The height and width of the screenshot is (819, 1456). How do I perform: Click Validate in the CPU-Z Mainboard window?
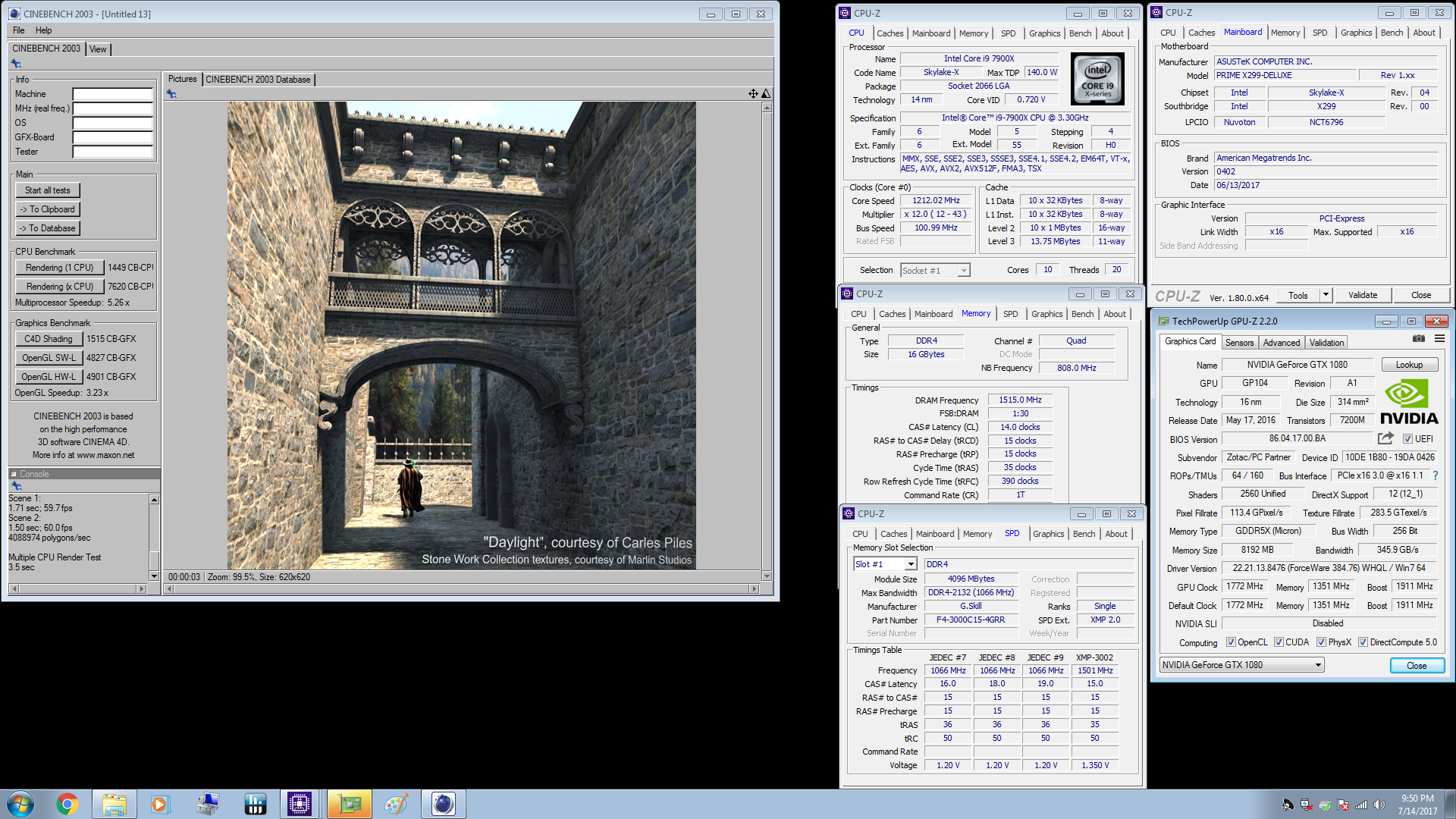(1363, 295)
